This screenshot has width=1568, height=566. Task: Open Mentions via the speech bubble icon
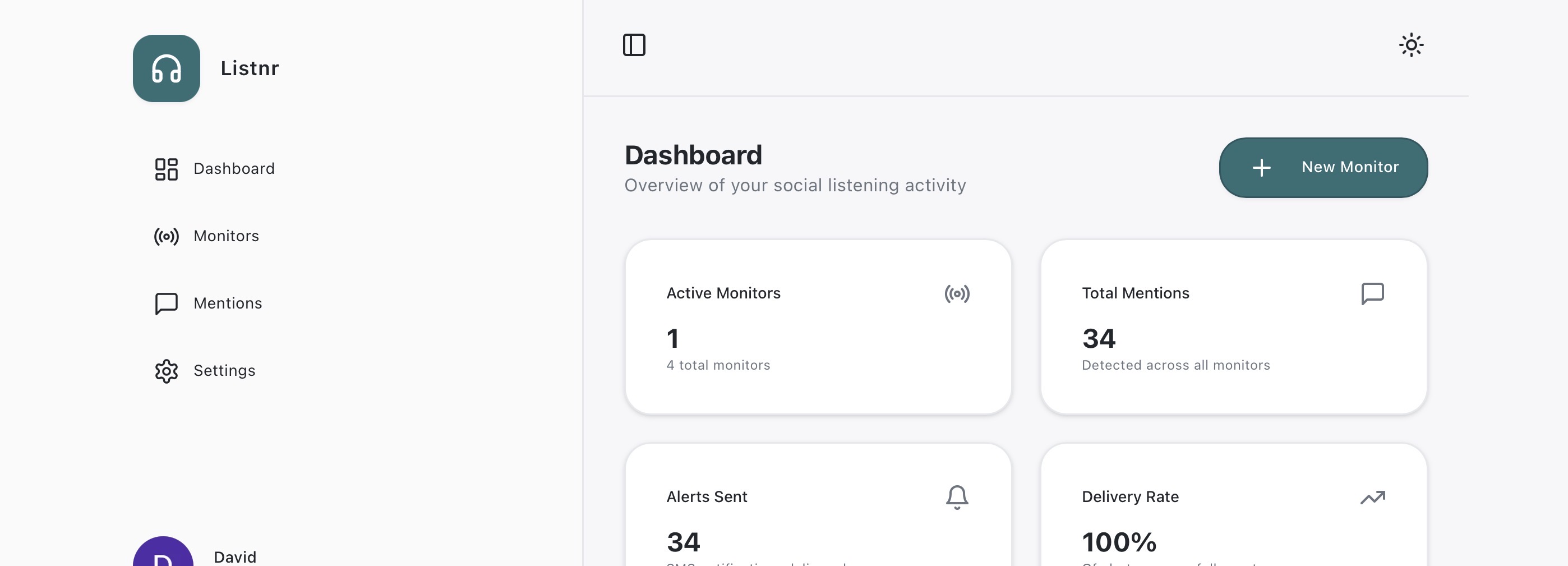click(x=166, y=303)
